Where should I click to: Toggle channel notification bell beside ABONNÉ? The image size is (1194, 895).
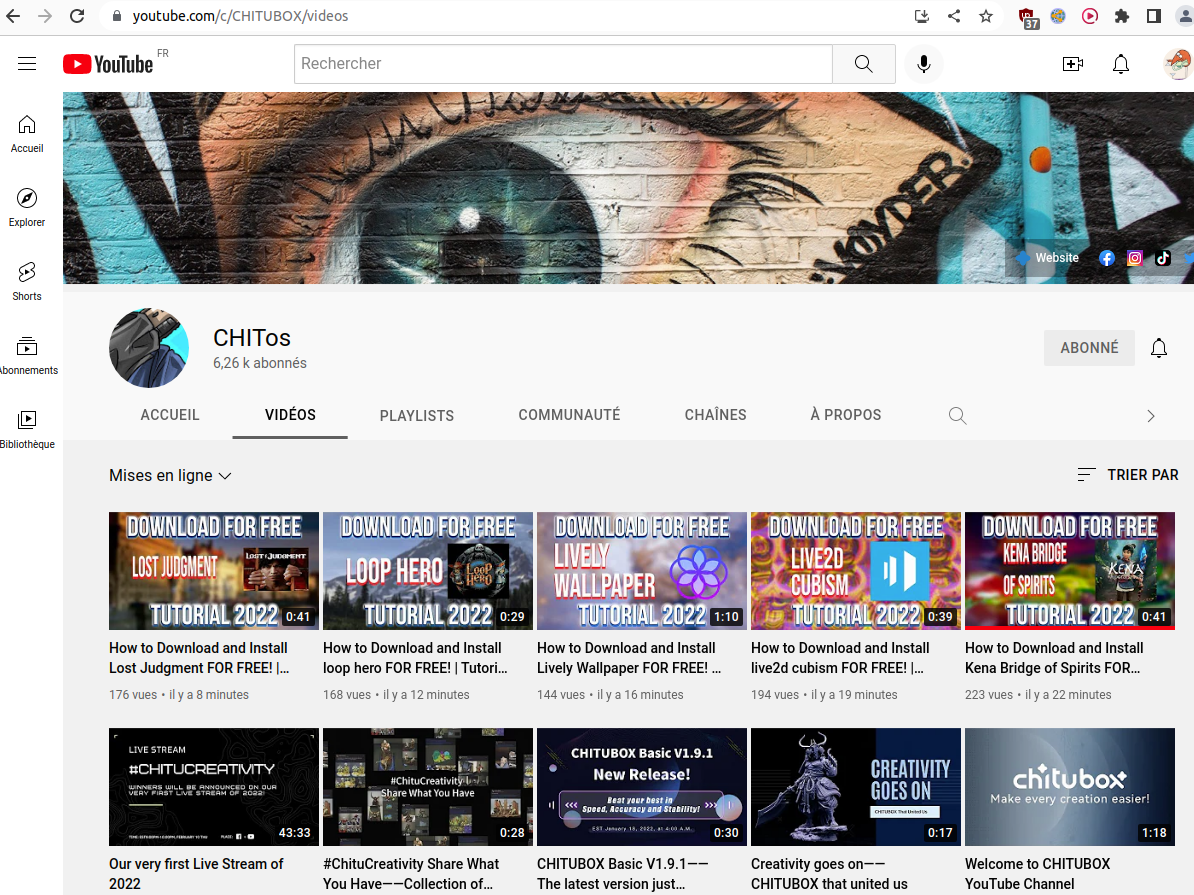[x=1158, y=348]
